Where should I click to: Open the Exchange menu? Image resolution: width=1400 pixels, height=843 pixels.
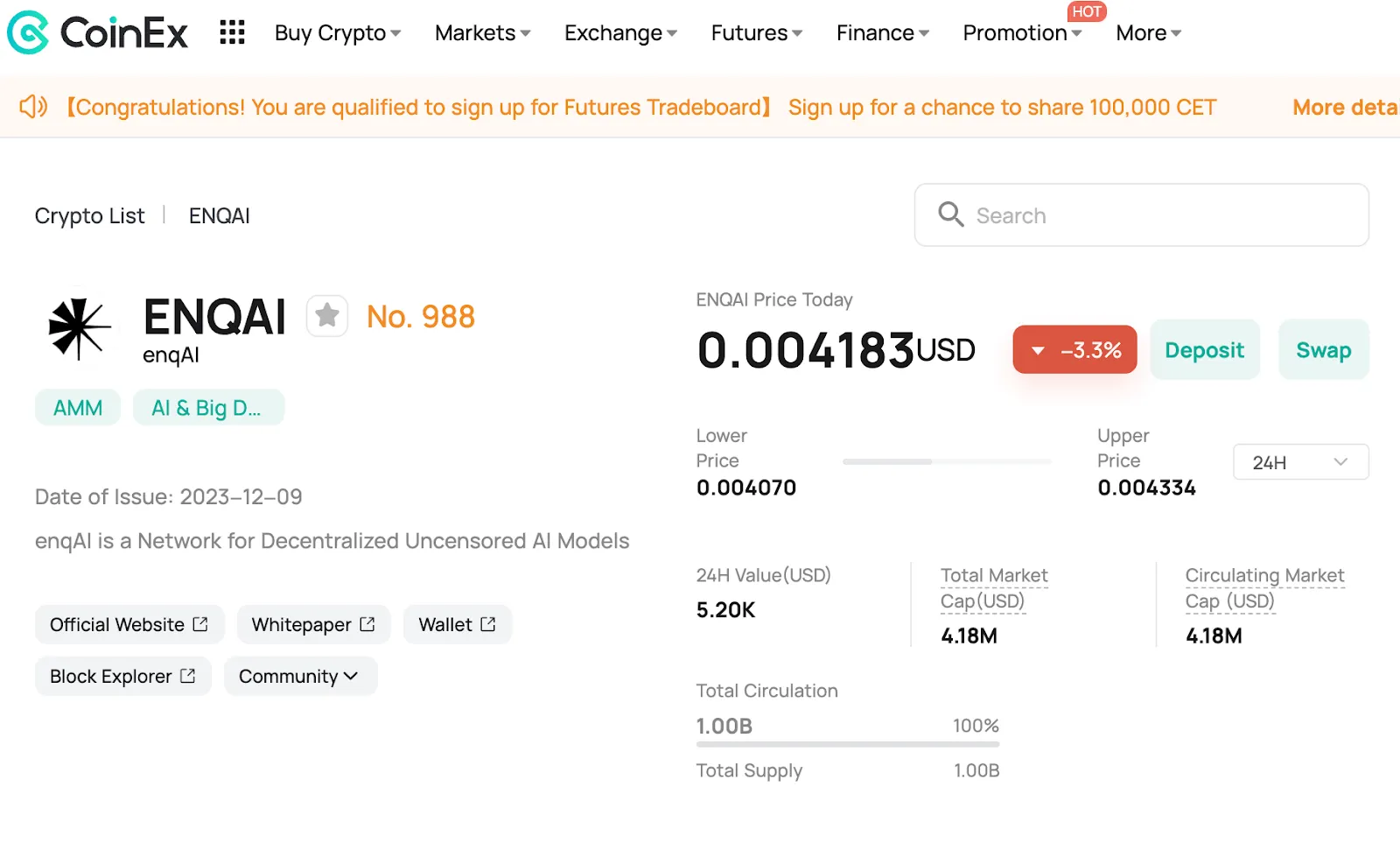[620, 33]
